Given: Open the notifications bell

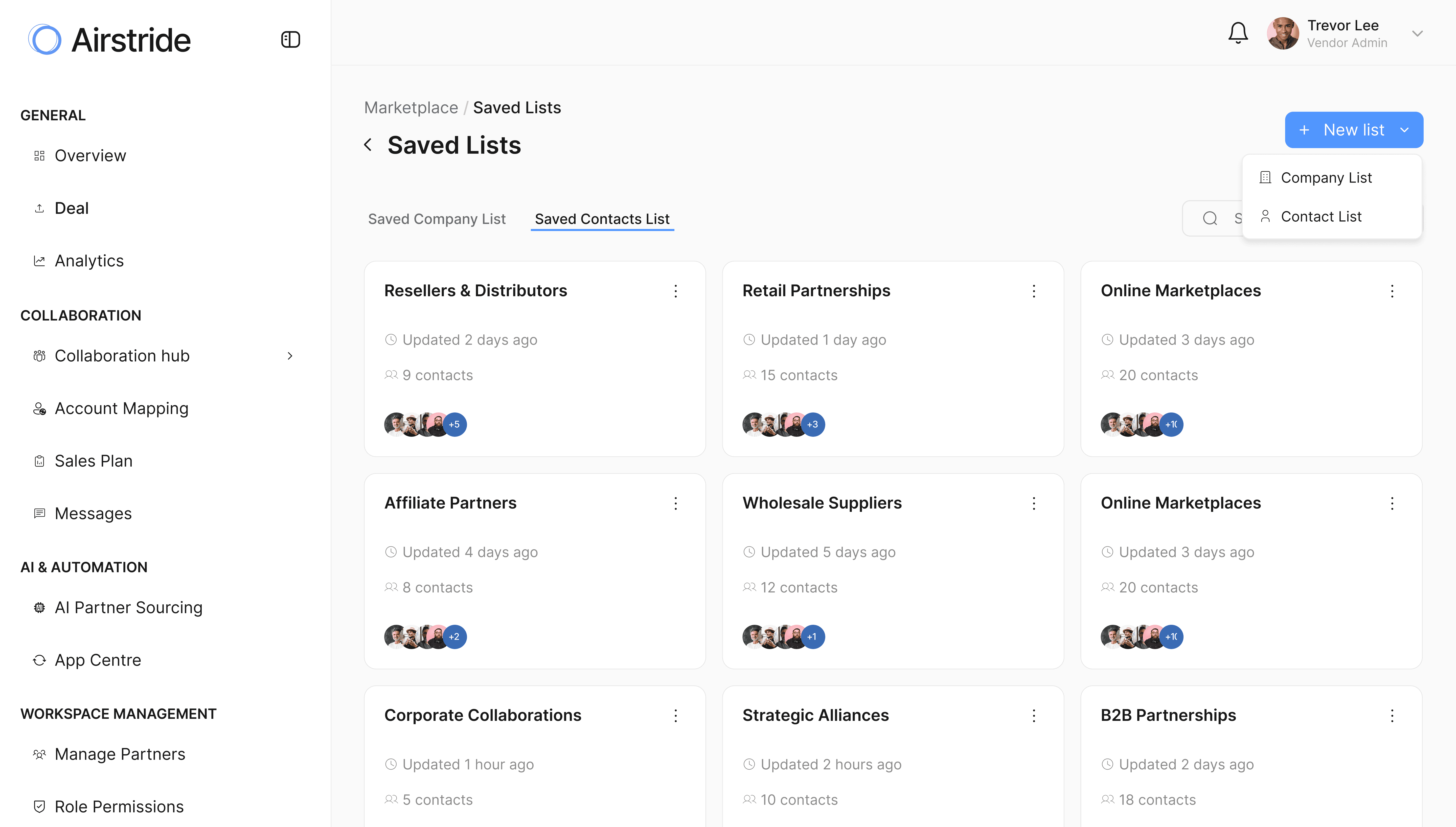Looking at the screenshot, I should (1237, 33).
